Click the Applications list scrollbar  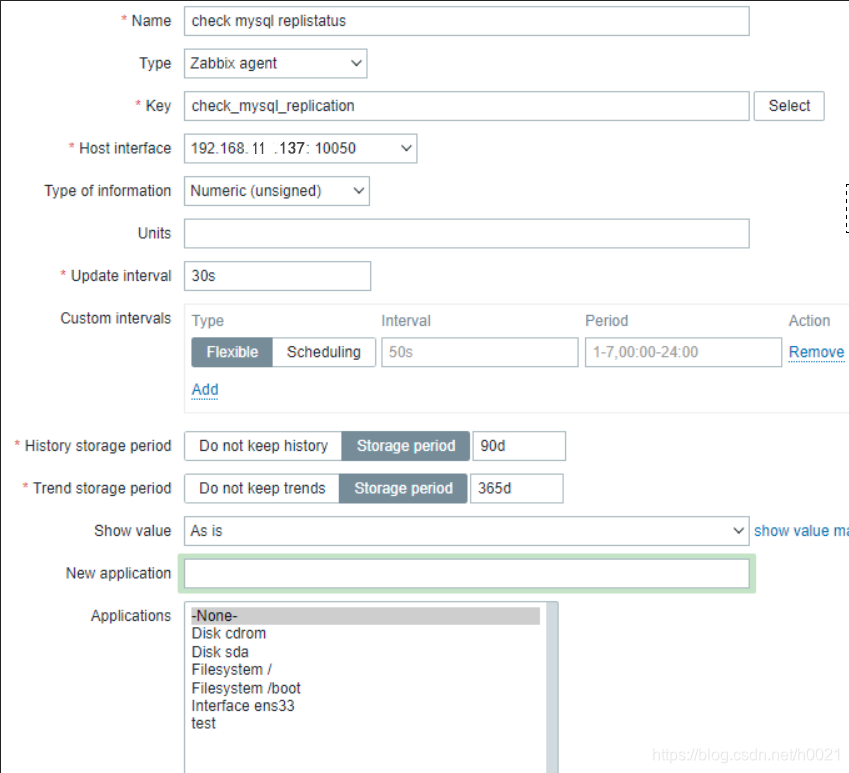(552, 687)
